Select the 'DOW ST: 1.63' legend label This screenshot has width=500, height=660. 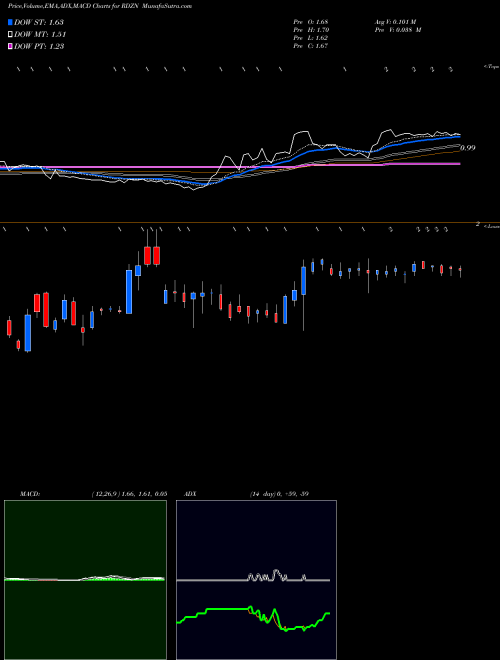(x=39, y=22)
